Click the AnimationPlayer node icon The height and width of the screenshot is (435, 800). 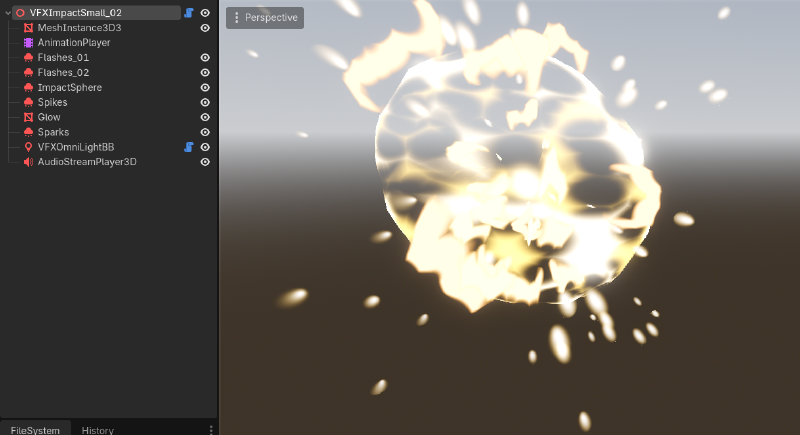29,42
